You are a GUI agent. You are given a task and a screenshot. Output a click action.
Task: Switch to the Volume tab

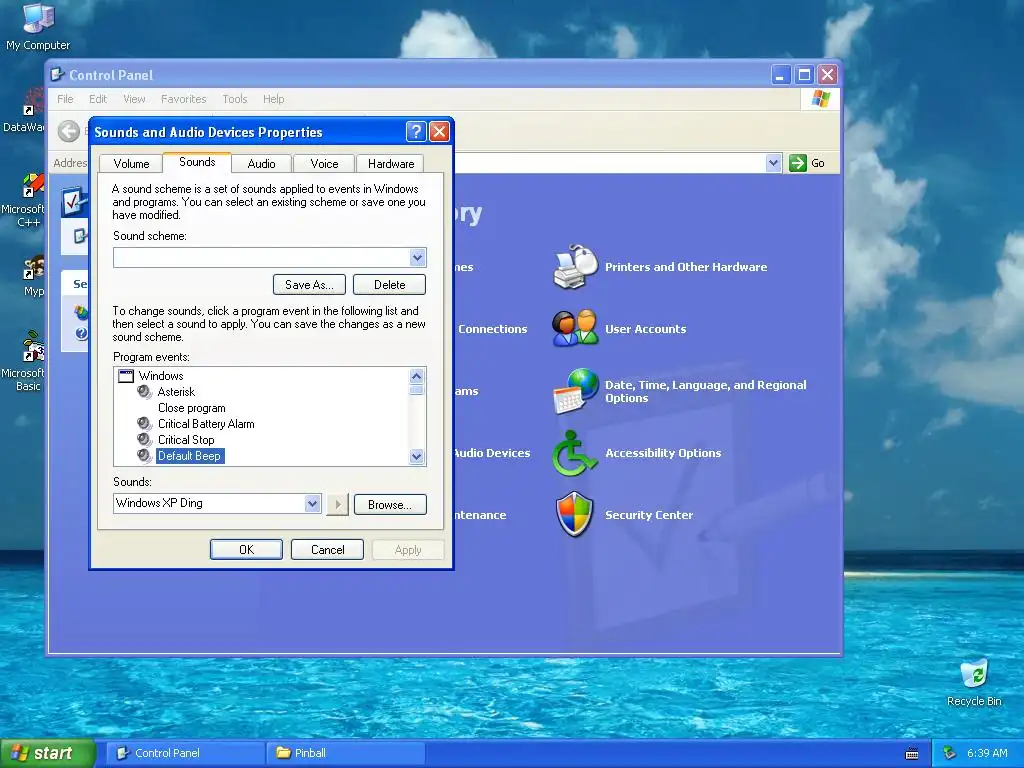click(x=131, y=164)
